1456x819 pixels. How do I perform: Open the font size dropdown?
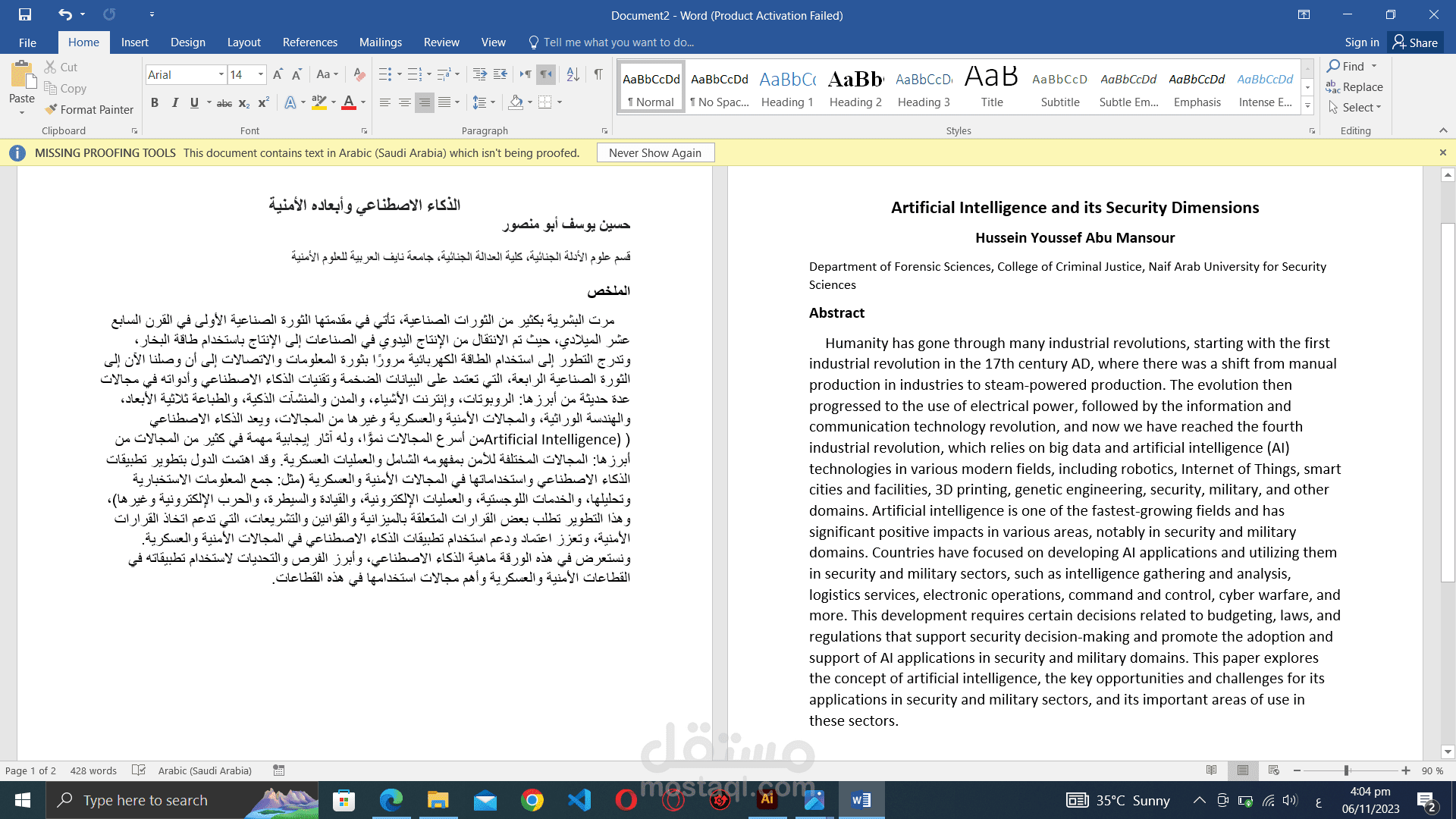tap(261, 74)
